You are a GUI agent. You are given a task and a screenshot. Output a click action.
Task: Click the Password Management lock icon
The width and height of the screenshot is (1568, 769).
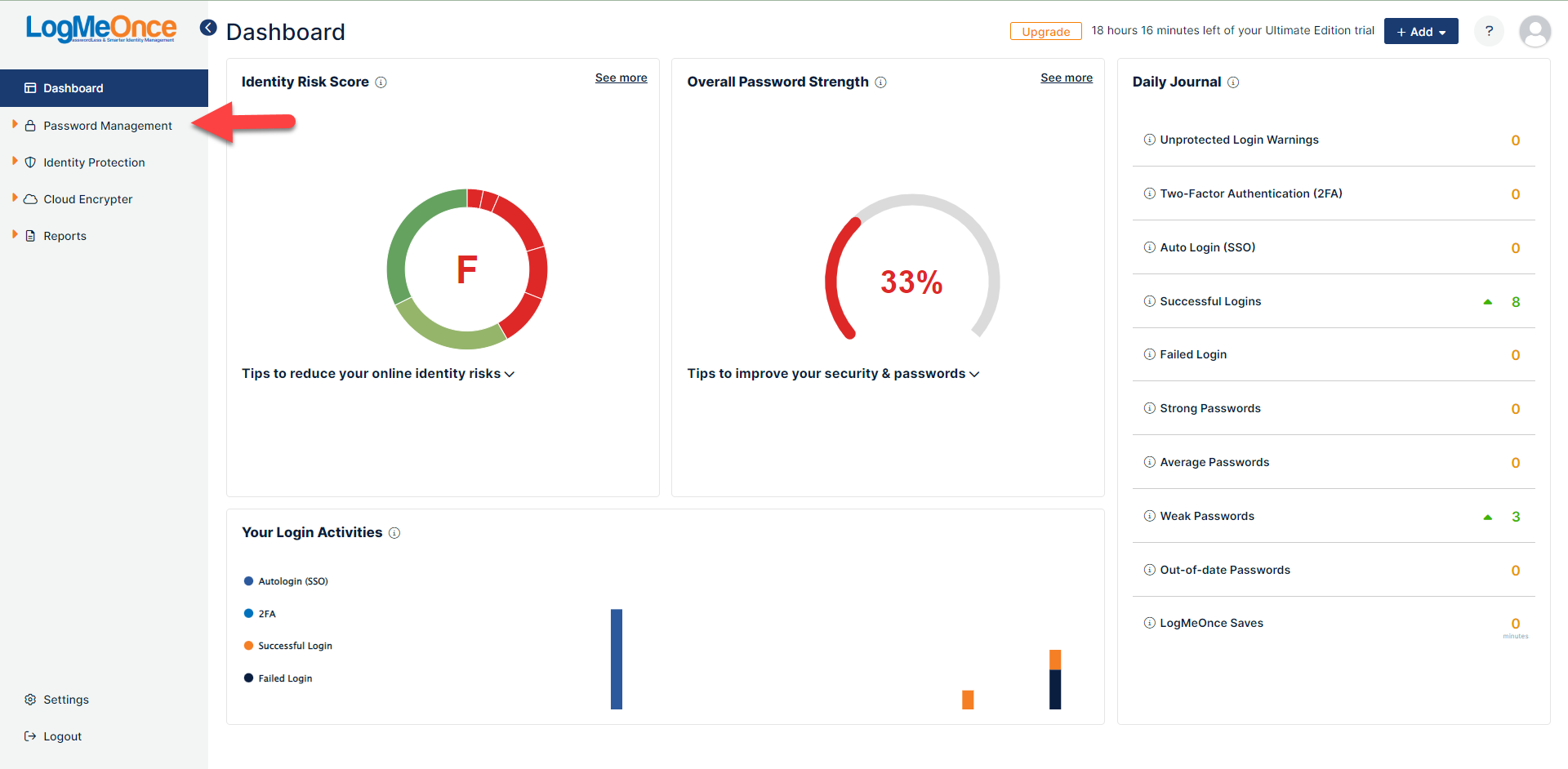point(30,126)
